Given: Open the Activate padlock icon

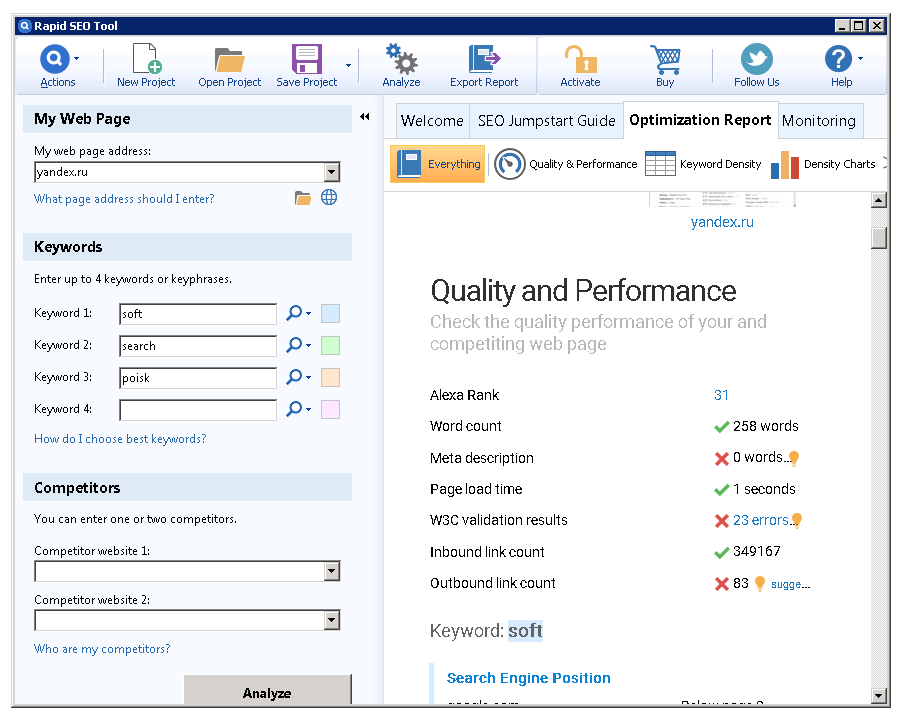Looking at the screenshot, I should point(579,57).
